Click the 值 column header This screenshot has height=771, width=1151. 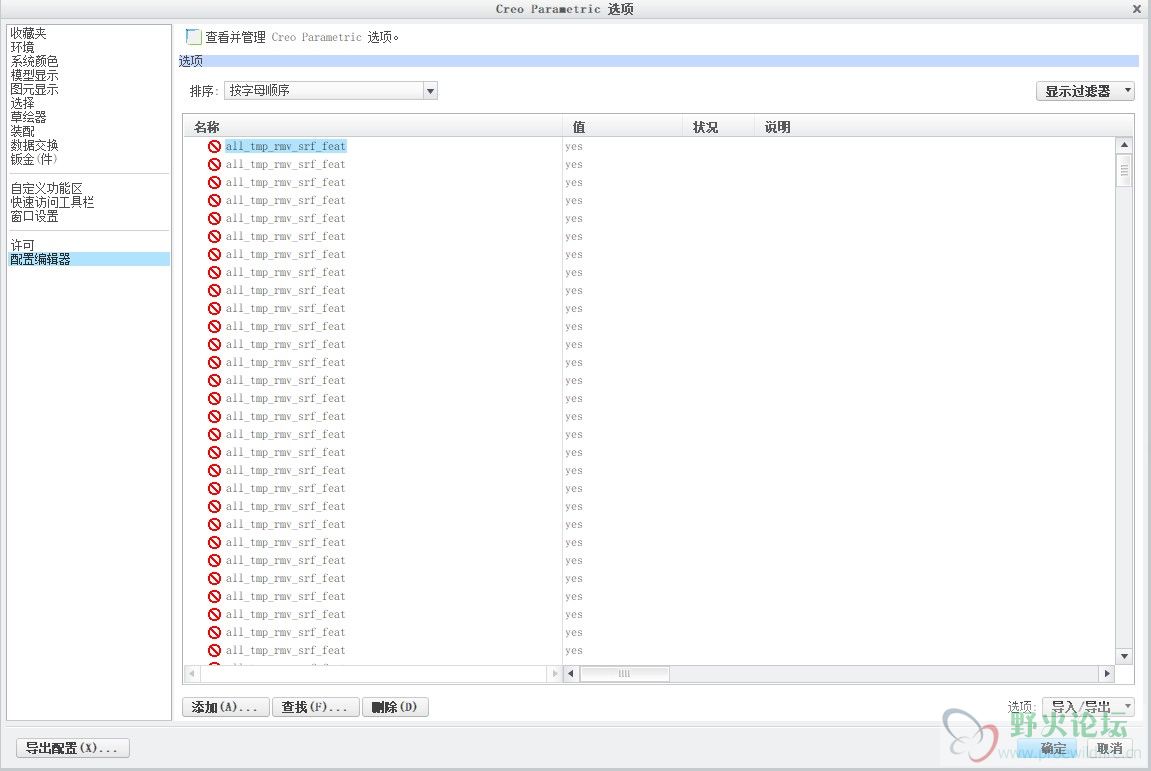pos(622,127)
